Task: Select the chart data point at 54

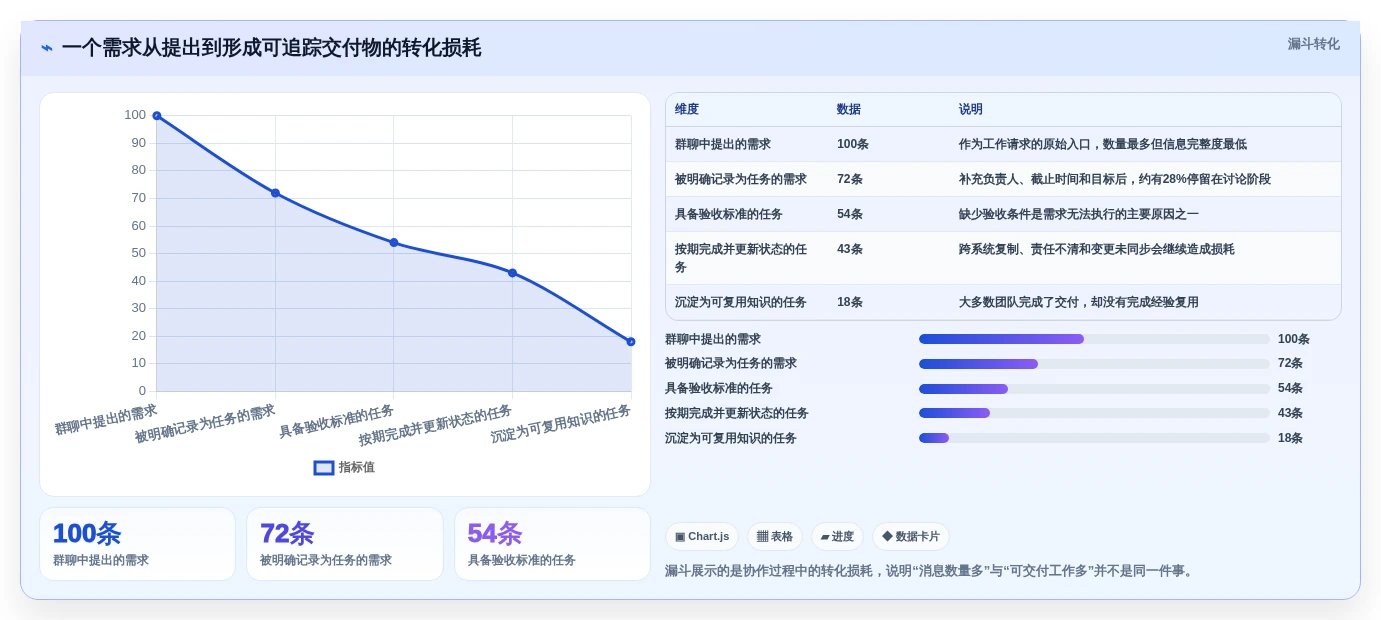Action: point(394,243)
